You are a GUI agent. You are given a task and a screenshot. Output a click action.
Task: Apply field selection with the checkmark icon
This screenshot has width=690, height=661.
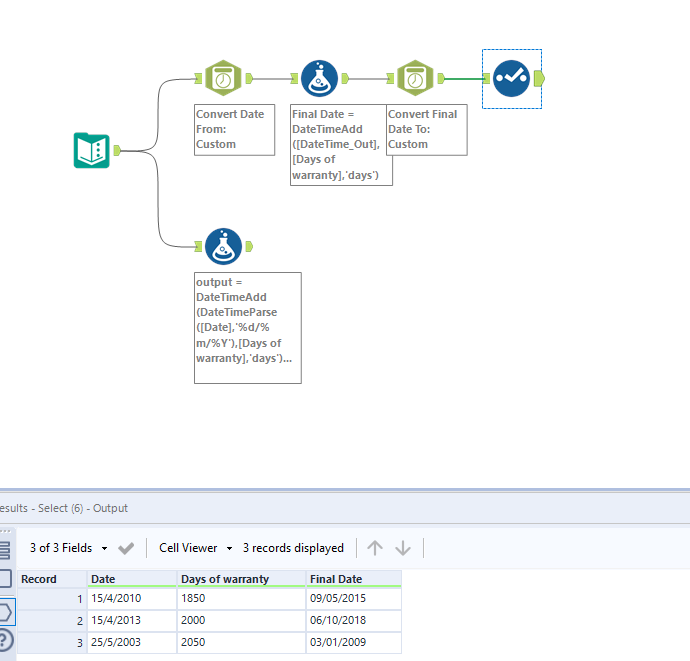click(x=126, y=548)
